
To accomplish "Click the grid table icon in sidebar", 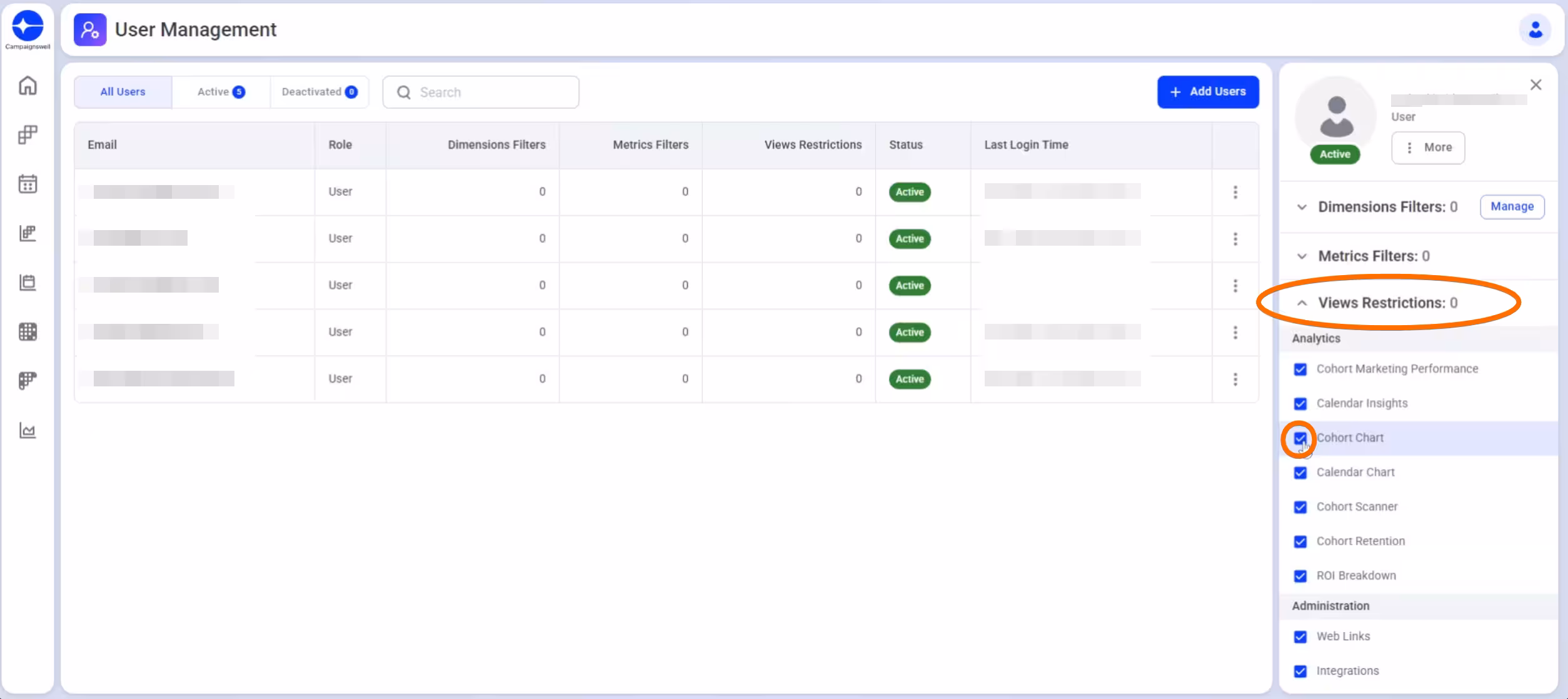I will pyautogui.click(x=28, y=331).
